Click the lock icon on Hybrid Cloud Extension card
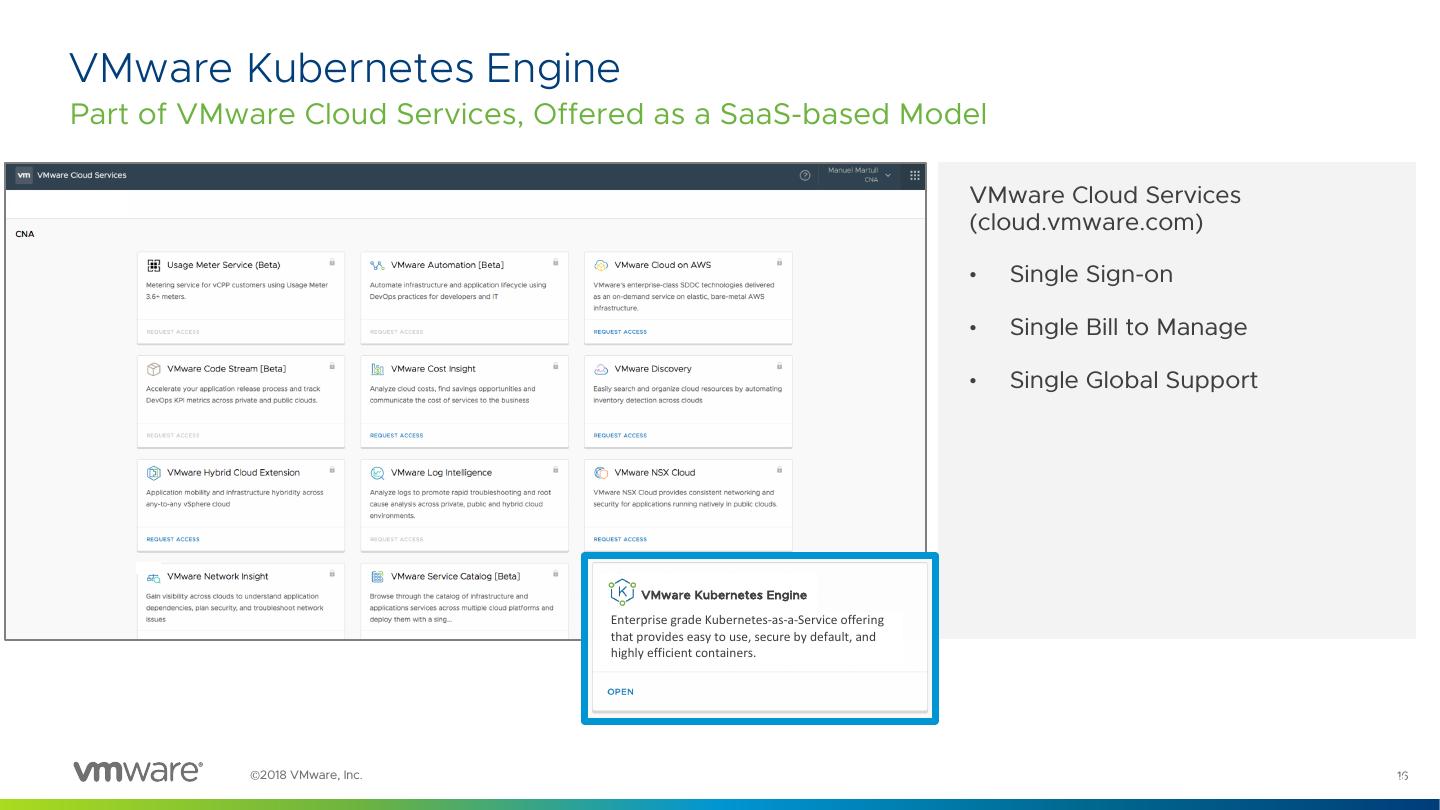Screen dimensions: 1440x810 click(332, 469)
